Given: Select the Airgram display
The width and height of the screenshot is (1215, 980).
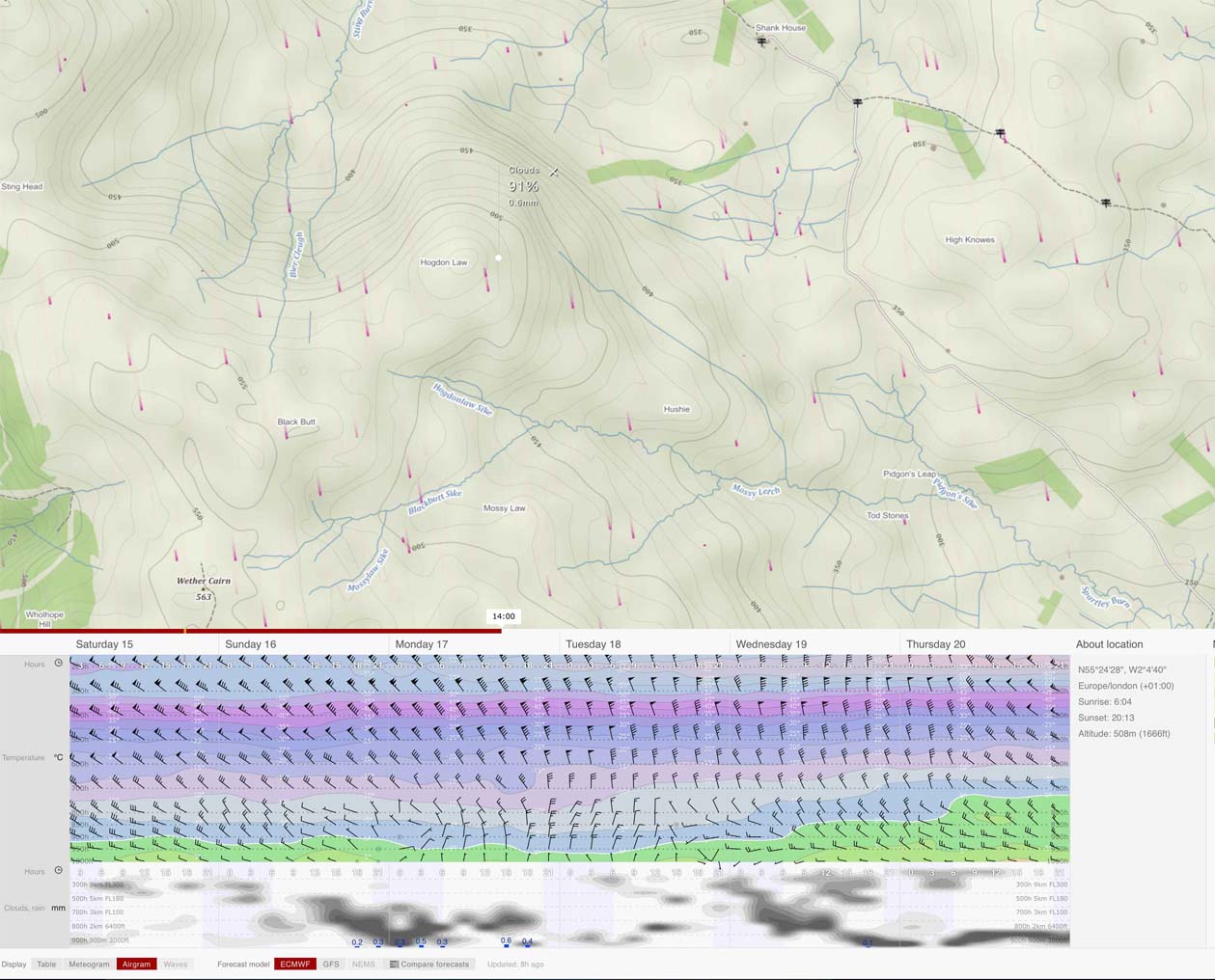Looking at the screenshot, I should click(136, 964).
